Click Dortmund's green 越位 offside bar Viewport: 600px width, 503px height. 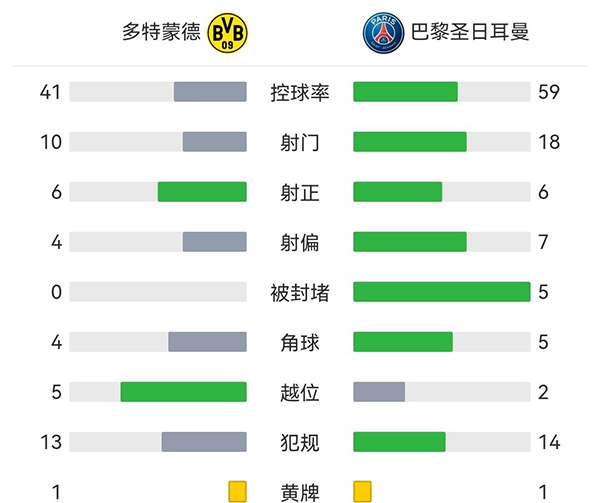(x=183, y=392)
